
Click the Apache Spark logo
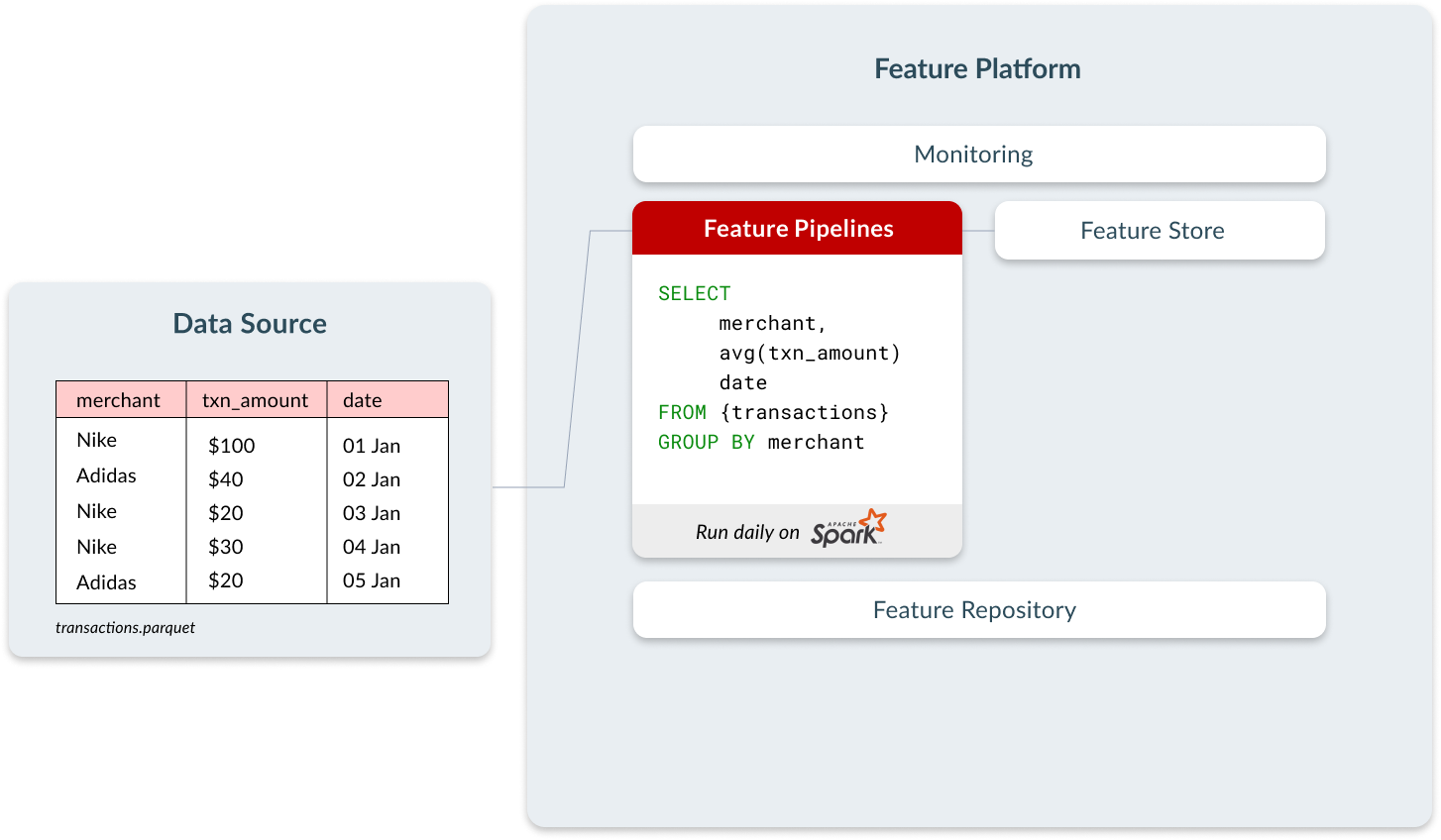(848, 529)
